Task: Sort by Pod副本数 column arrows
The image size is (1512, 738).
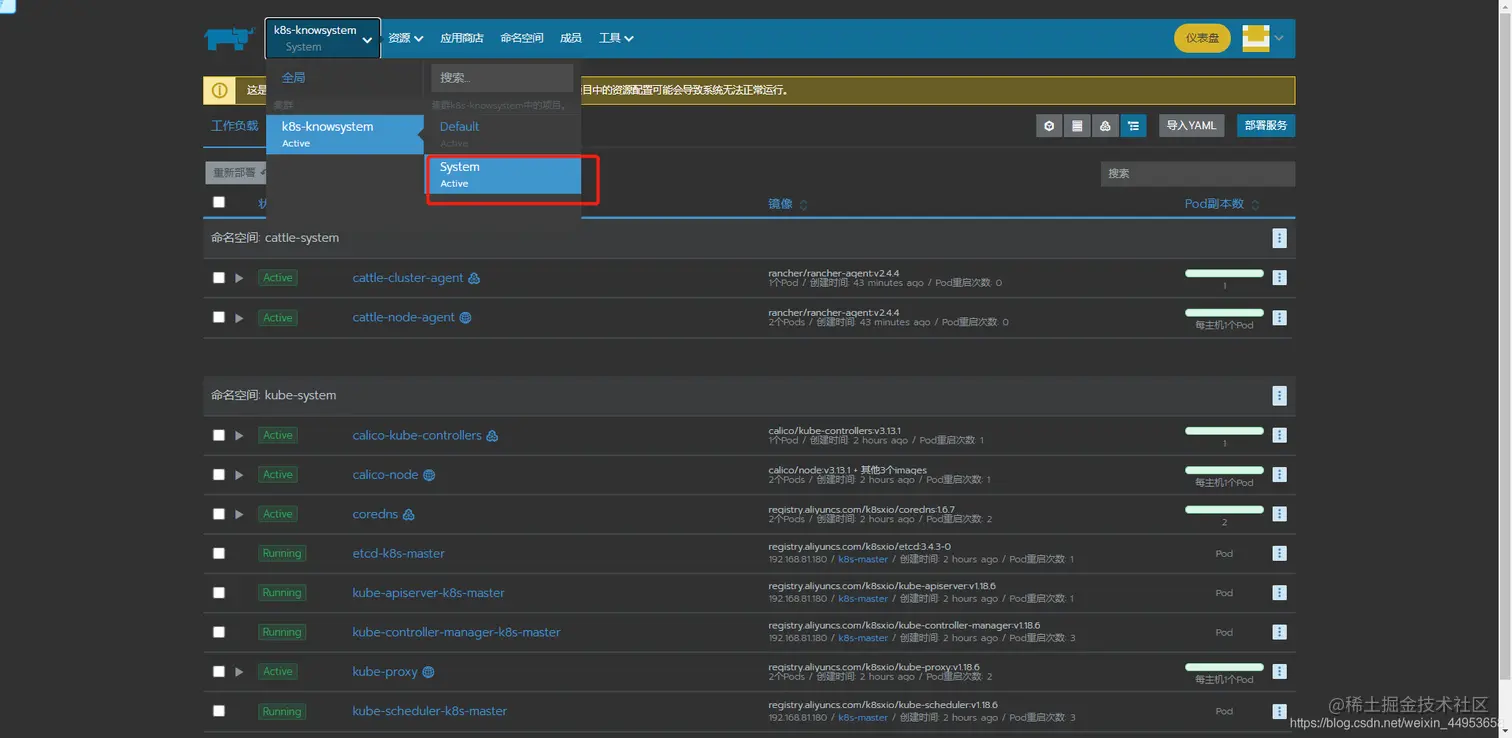Action: (1255, 204)
